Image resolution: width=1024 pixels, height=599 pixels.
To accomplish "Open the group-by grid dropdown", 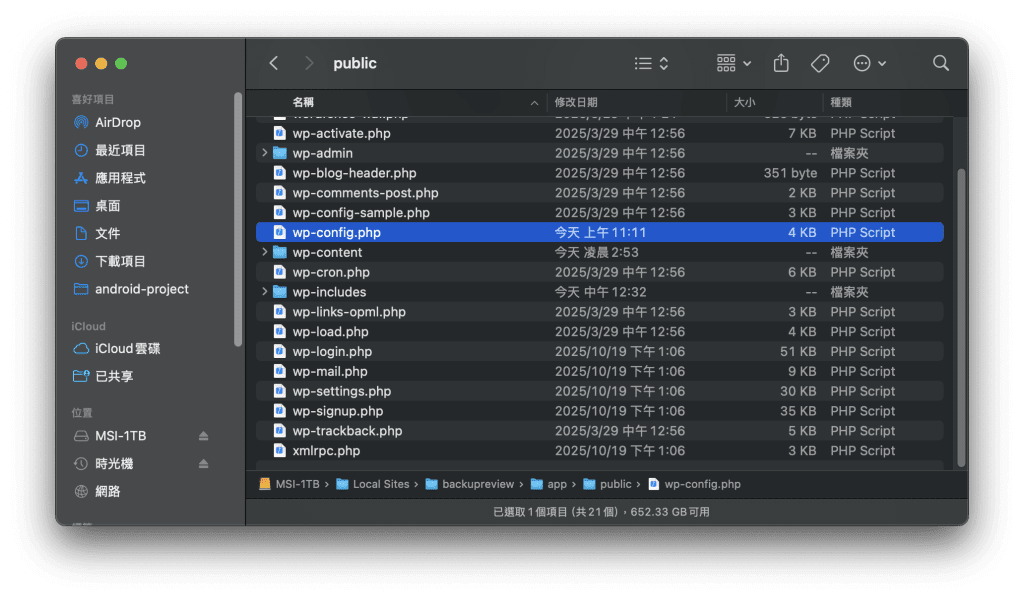I will [x=734, y=63].
